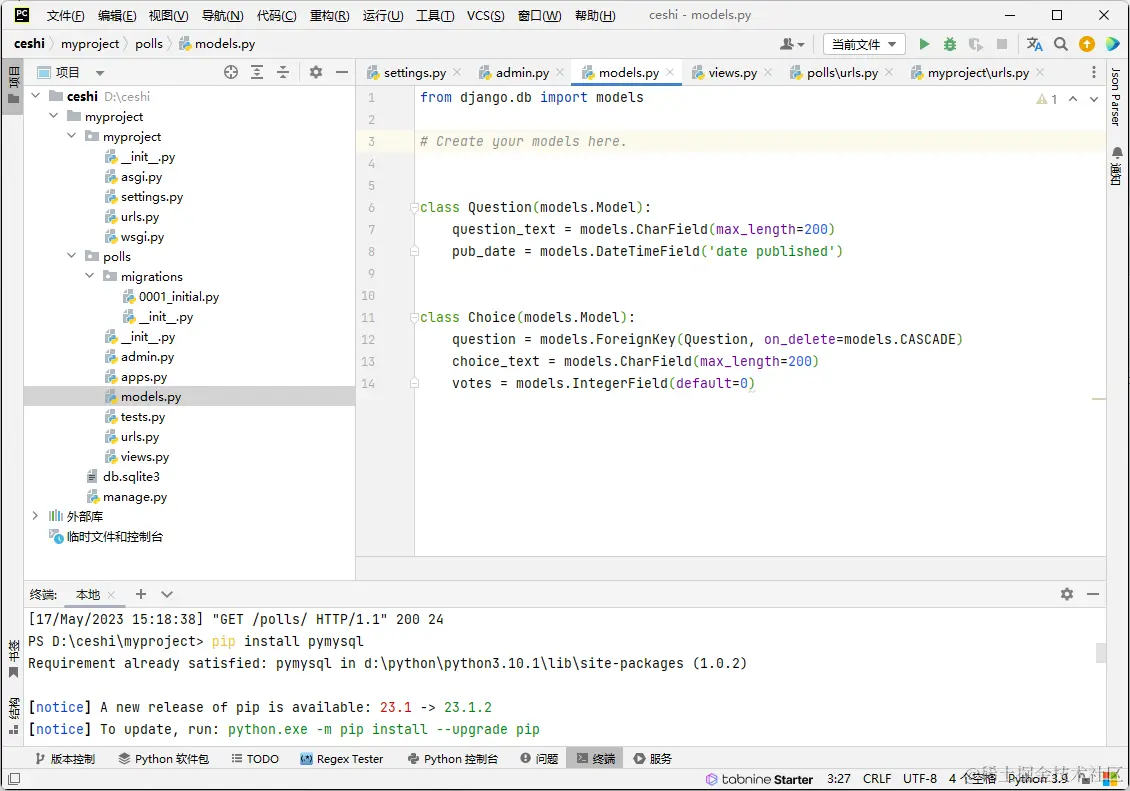Switch to the settings.py editor tab
The height and width of the screenshot is (791, 1130).
click(414, 73)
